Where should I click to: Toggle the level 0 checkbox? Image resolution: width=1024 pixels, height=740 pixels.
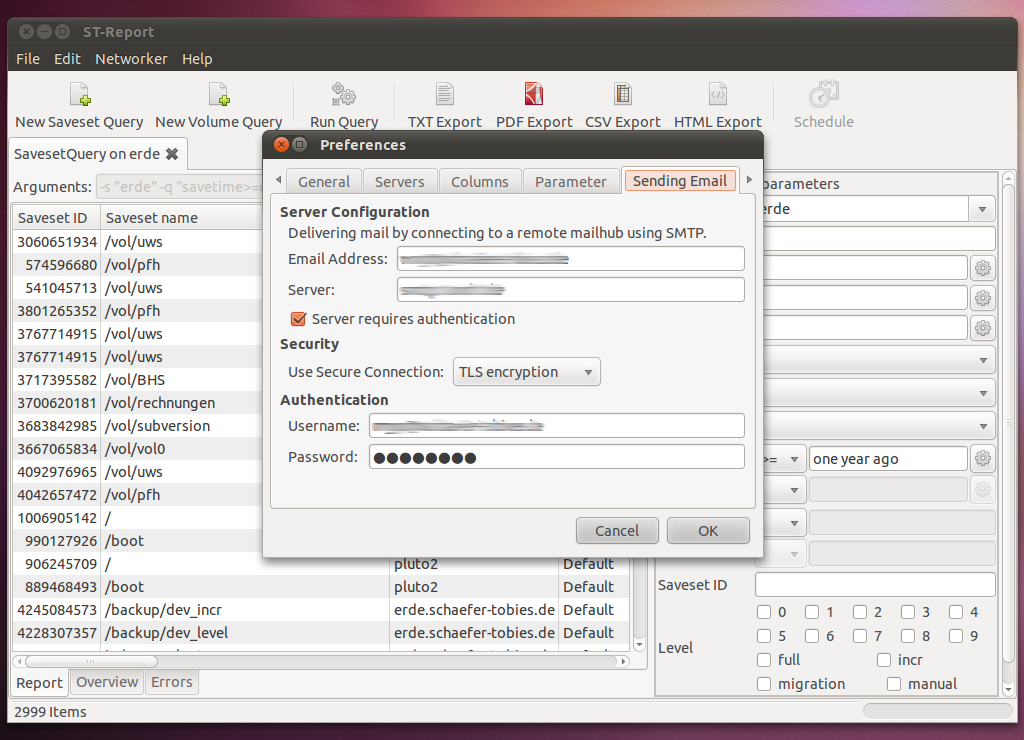pyautogui.click(x=763, y=612)
